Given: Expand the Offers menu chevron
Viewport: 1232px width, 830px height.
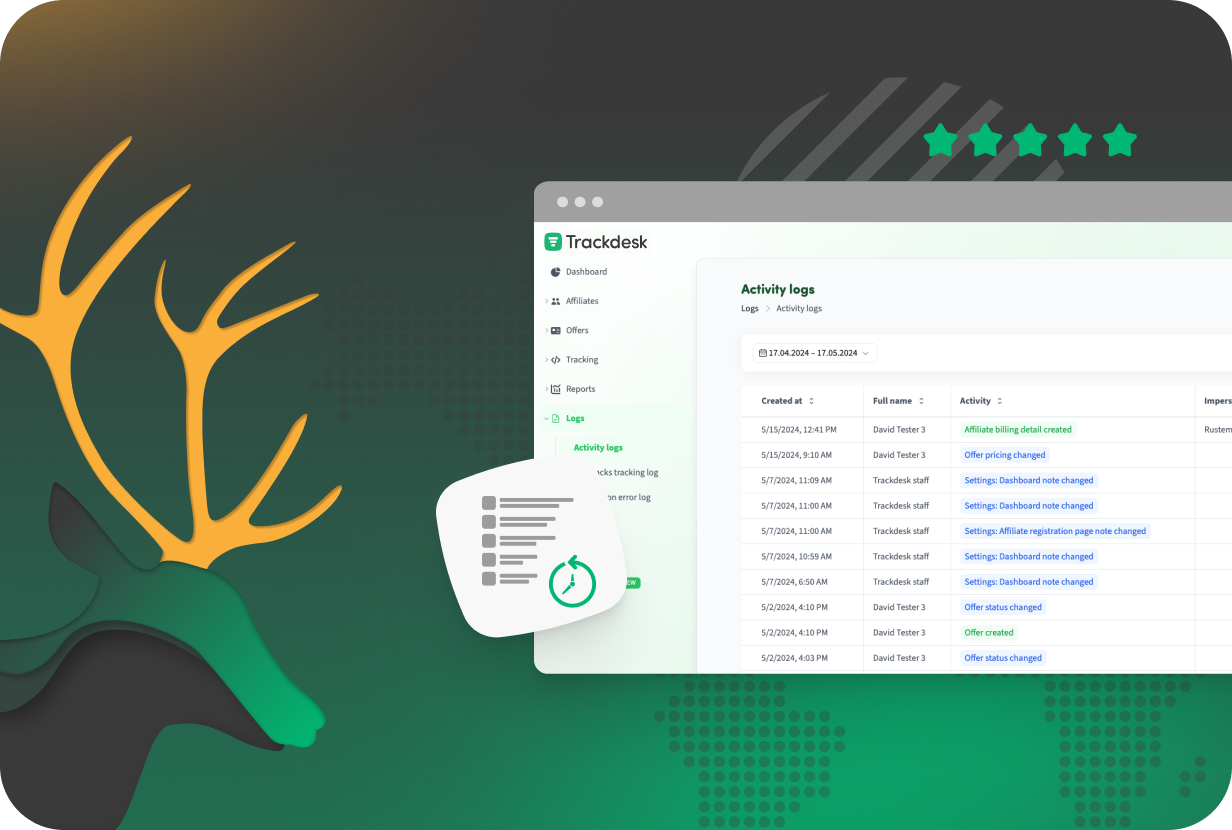Looking at the screenshot, I should tap(546, 330).
